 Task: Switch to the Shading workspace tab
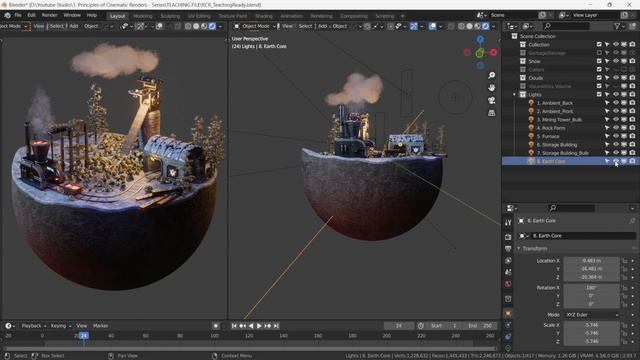coord(263,16)
